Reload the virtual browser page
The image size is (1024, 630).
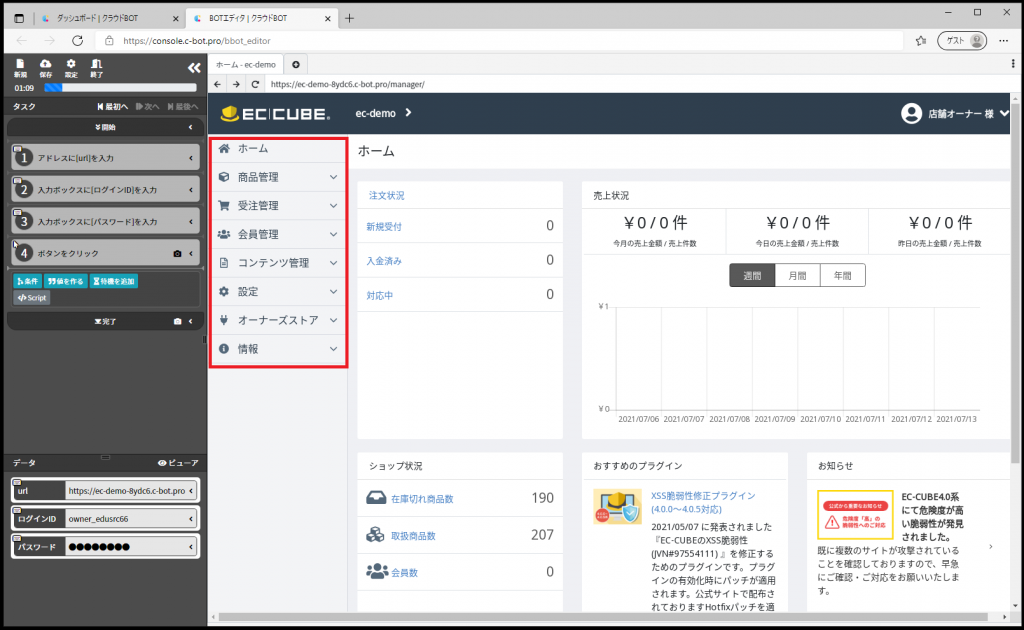(255, 84)
